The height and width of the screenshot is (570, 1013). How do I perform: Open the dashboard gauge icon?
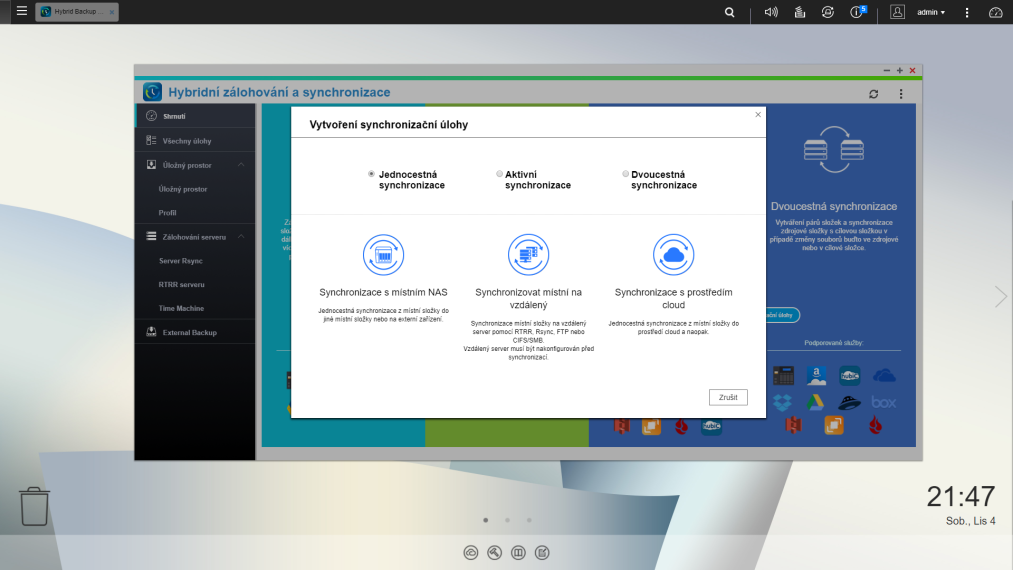click(996, 12)
